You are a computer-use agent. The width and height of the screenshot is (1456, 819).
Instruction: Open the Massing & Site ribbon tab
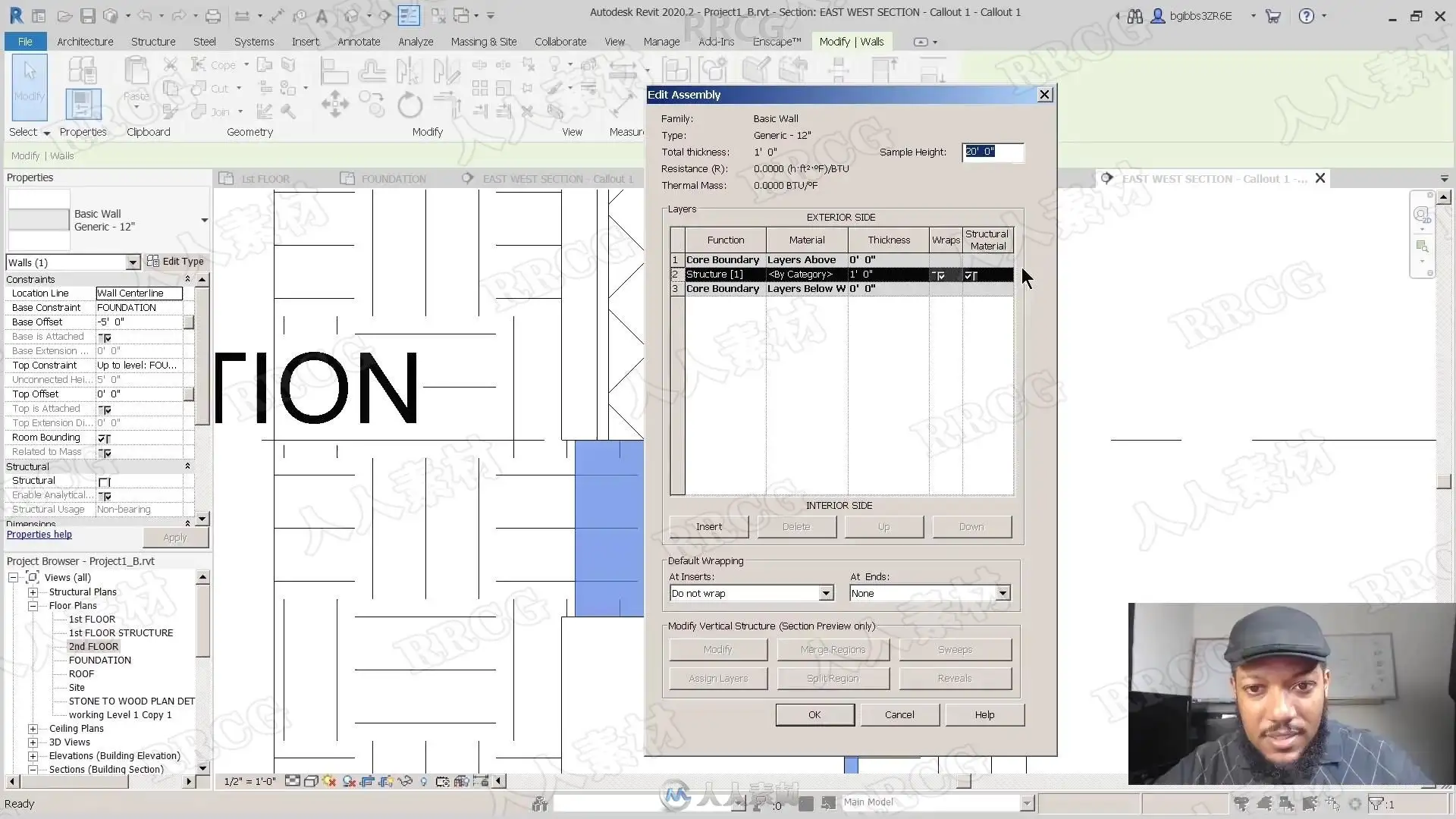pos(483,42)
